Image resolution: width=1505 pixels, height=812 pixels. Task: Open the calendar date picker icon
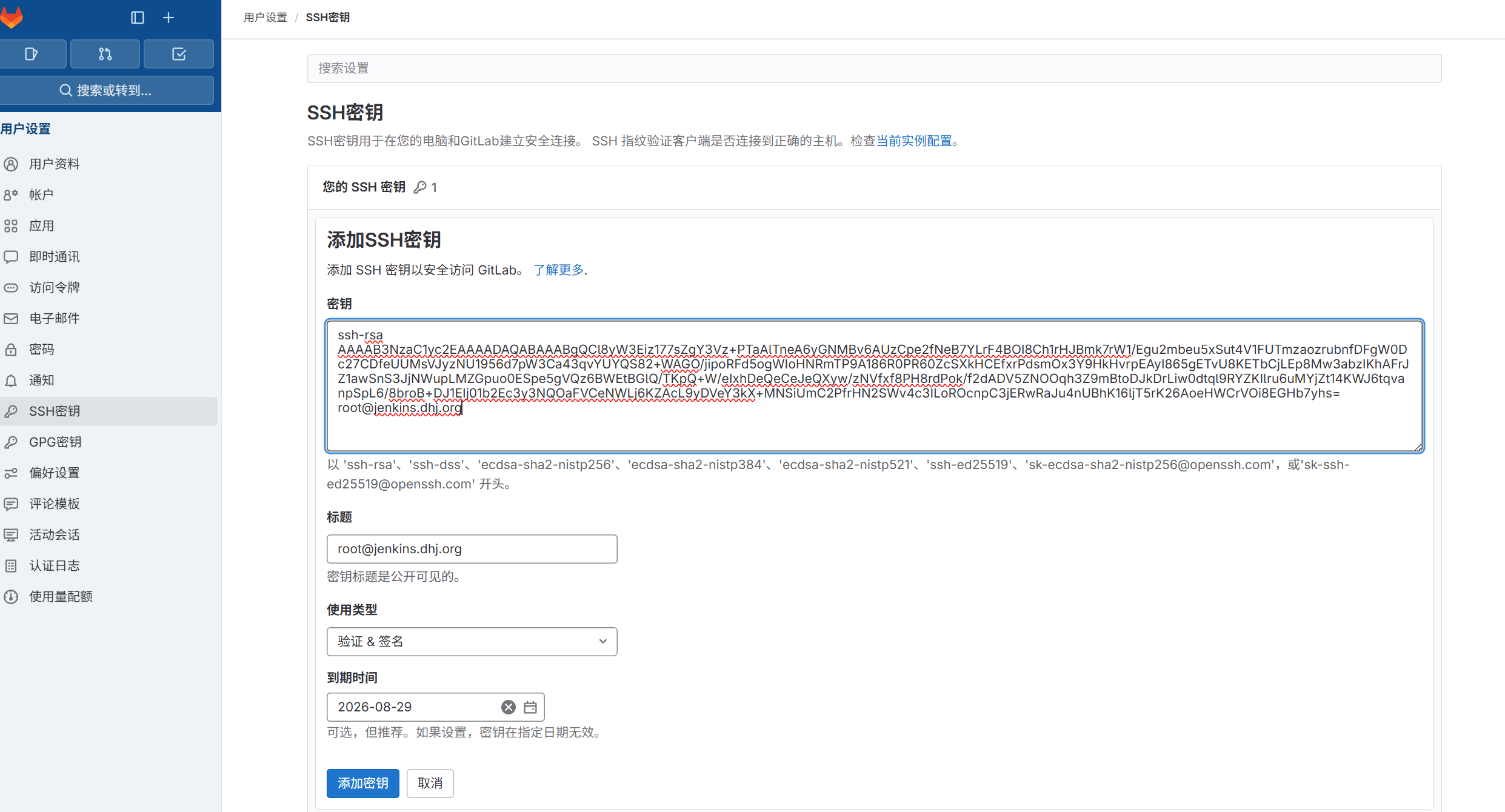[x=530, y=707]
